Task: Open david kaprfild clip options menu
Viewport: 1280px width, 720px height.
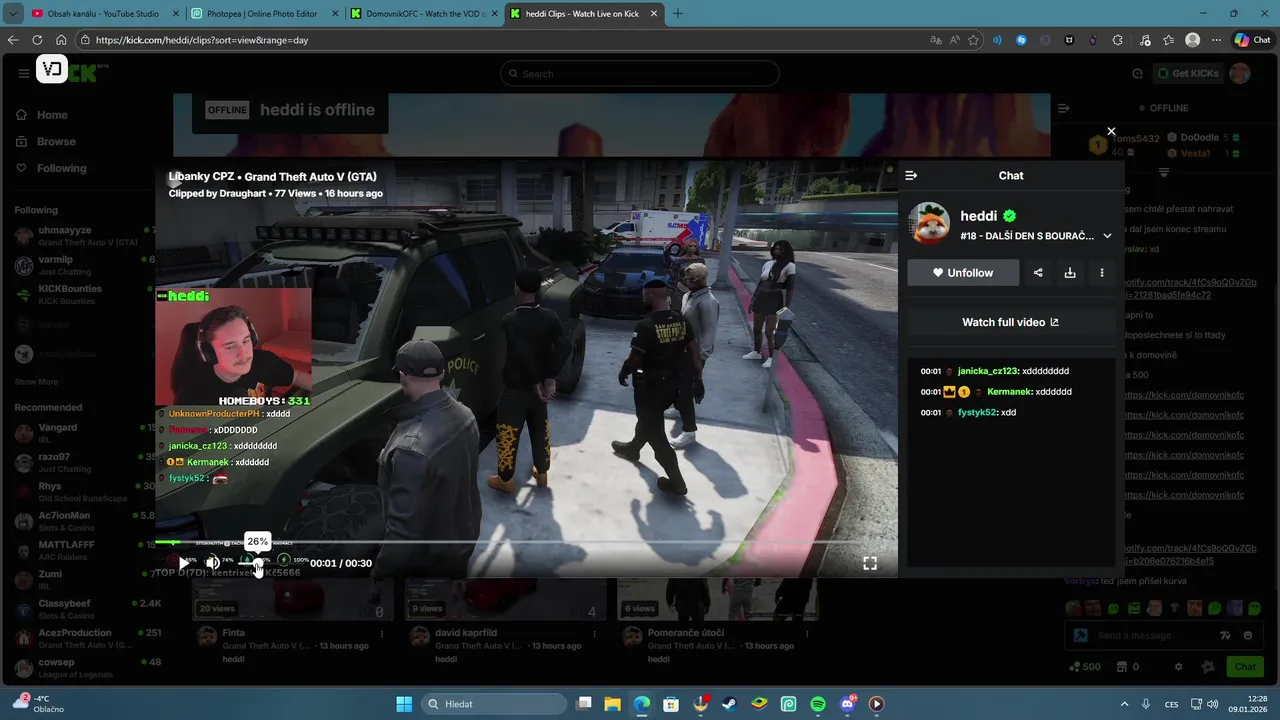Action: tap(593, 633)
